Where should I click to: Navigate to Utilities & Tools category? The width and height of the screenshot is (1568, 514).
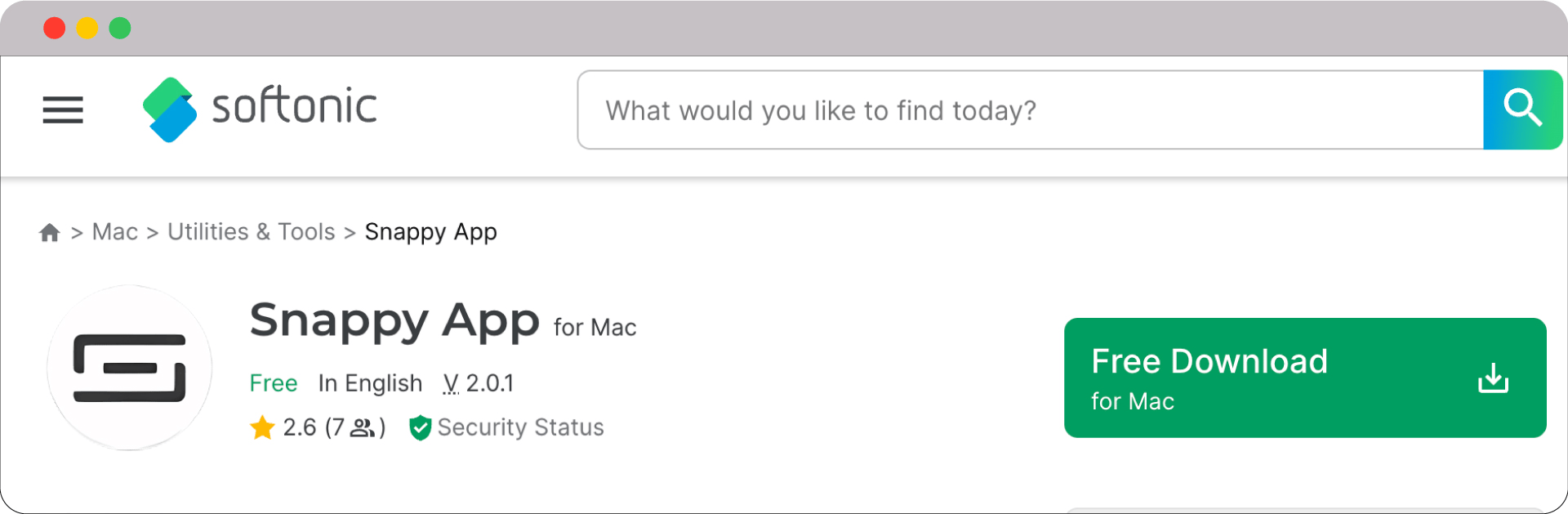pyautogui.click(x=252, y=232)
